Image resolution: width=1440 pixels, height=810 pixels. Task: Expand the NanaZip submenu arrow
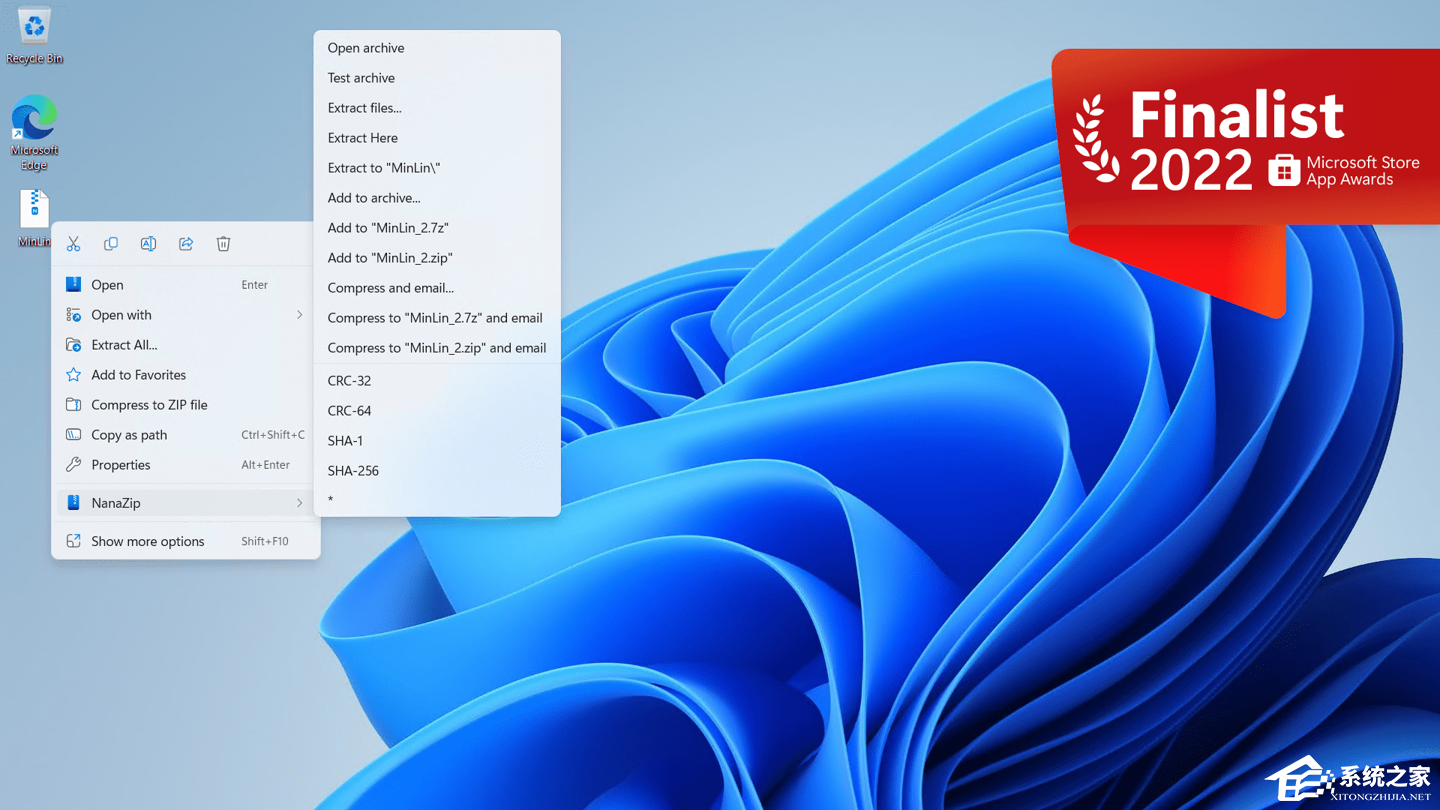[299, 503]
